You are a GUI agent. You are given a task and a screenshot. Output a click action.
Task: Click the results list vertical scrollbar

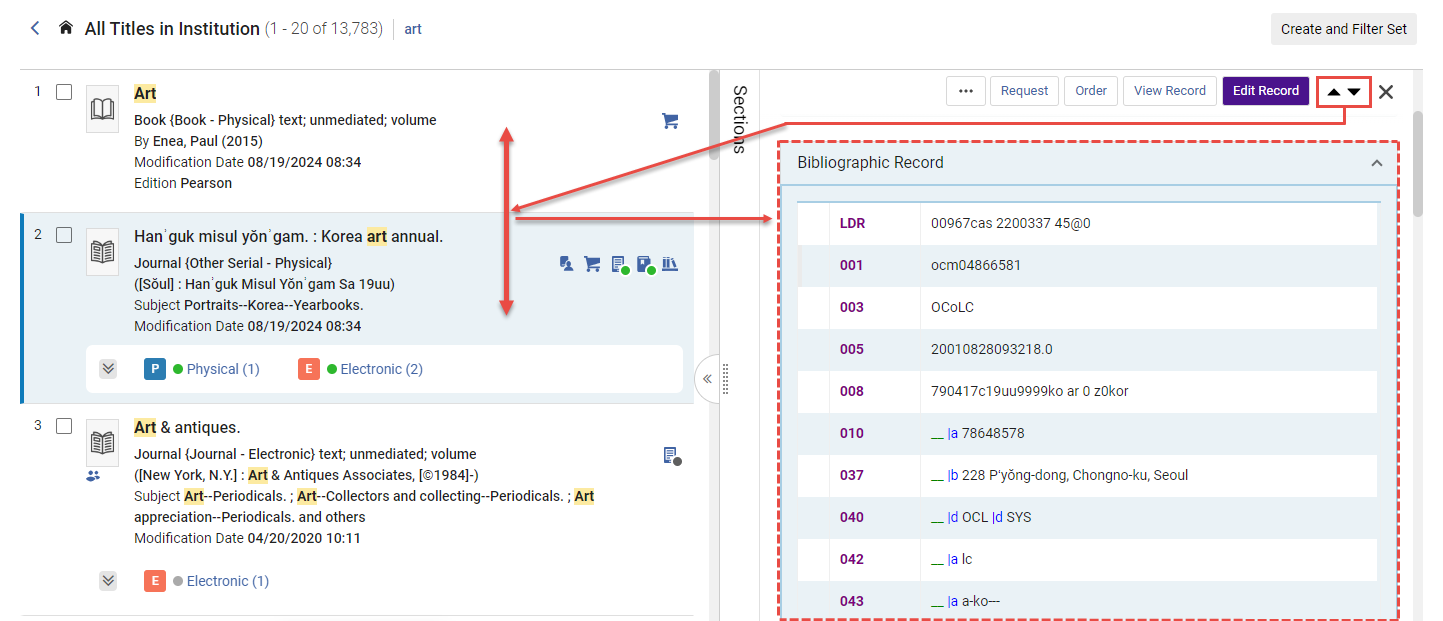coord(713,115)
